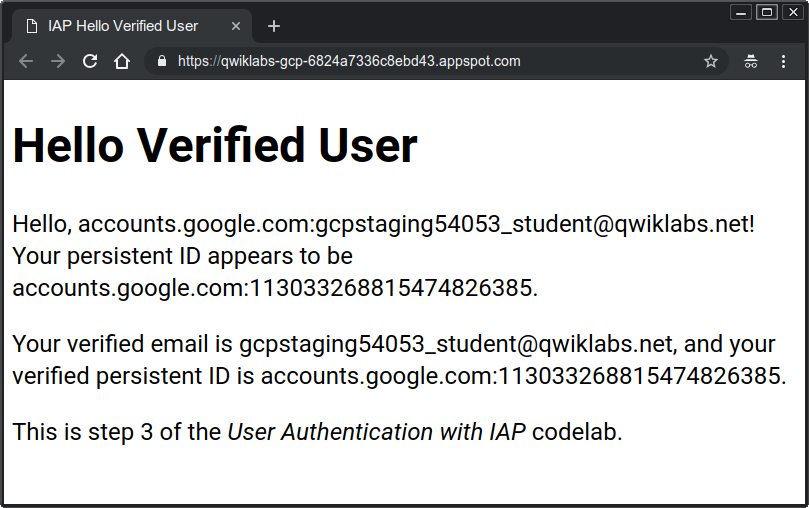Go to the browser home page

tap(122, 61)
